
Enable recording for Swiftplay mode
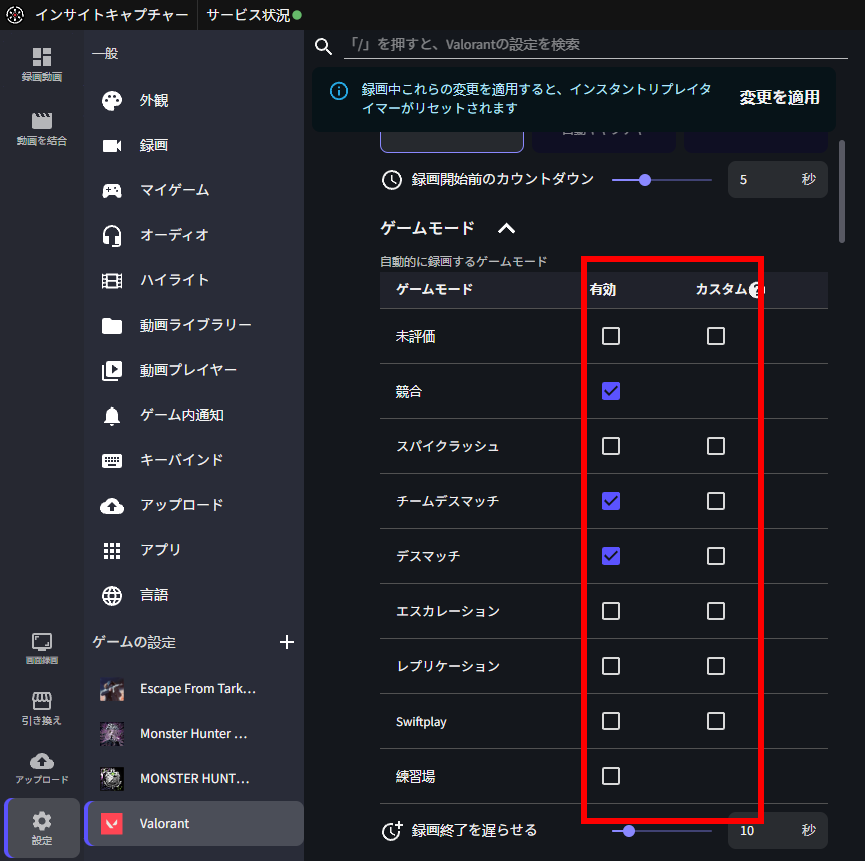click(611, 721)
